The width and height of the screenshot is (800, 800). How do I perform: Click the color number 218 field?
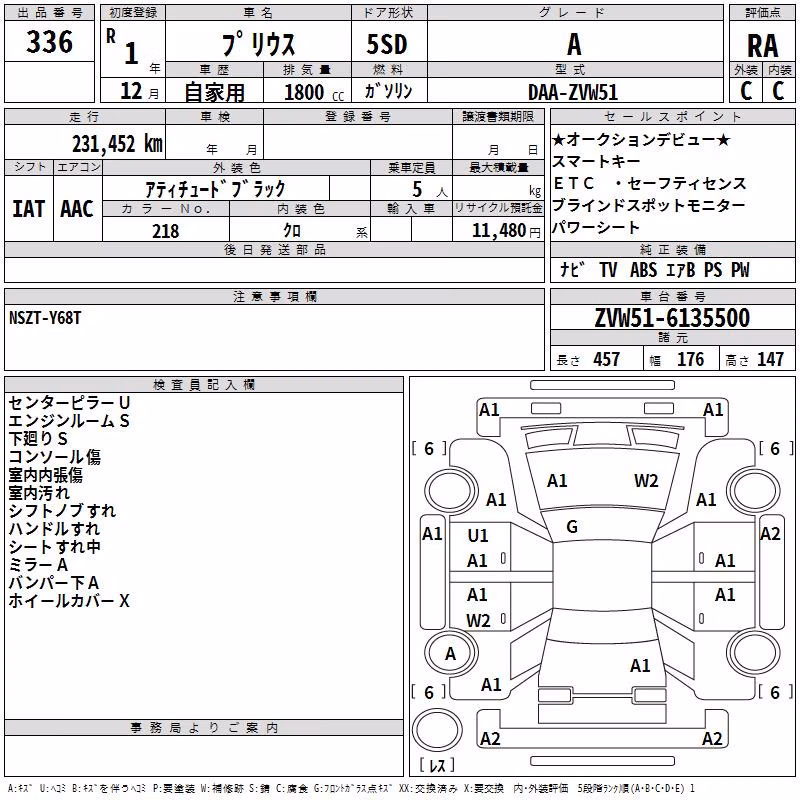(x=166, y=231)
